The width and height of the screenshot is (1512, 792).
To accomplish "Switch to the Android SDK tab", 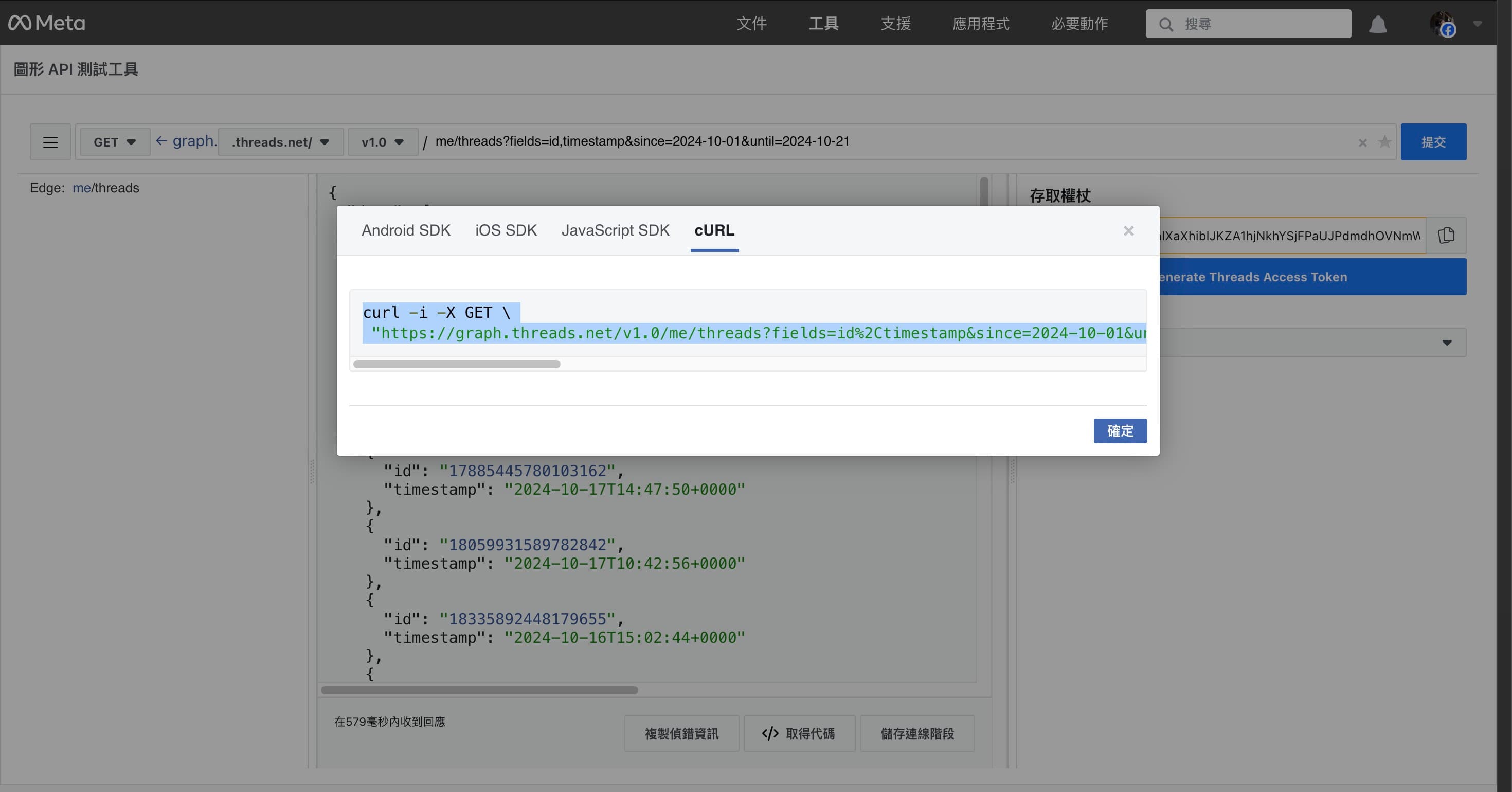I will pos(406,230).
